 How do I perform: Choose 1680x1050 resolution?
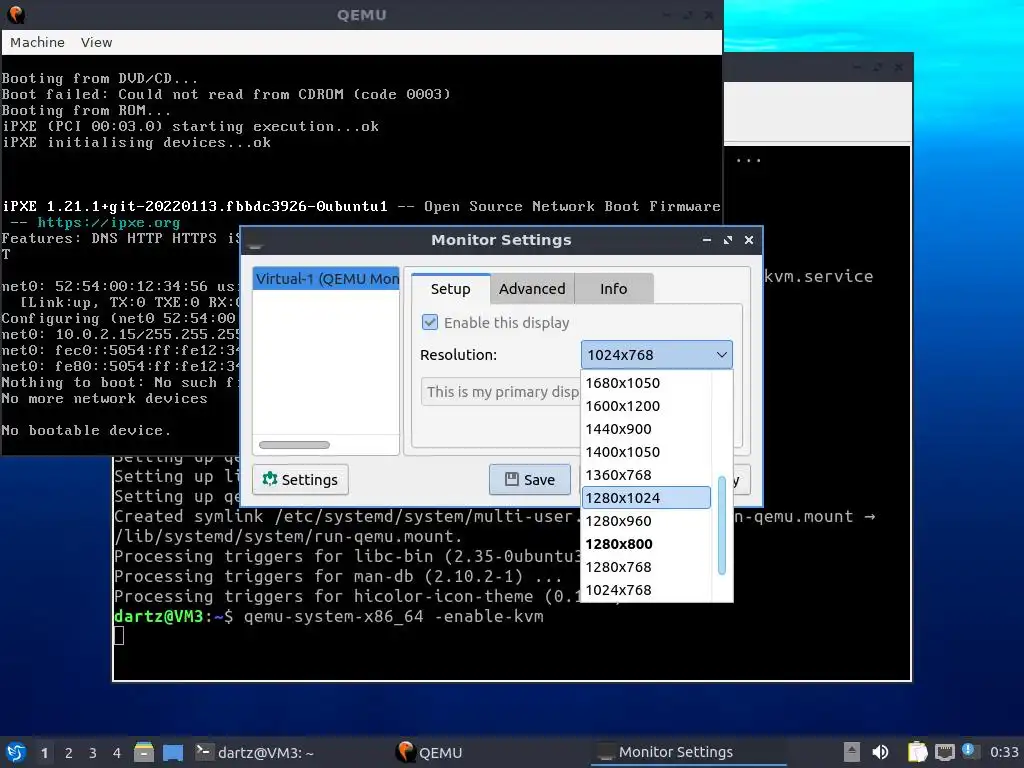coord(645,383)
